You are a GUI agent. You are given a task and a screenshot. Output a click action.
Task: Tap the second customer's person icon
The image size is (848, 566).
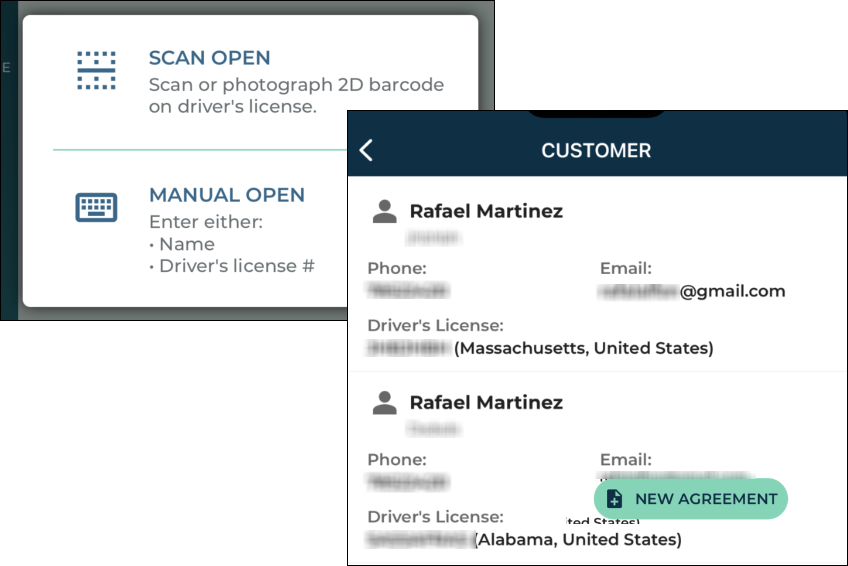384,402
